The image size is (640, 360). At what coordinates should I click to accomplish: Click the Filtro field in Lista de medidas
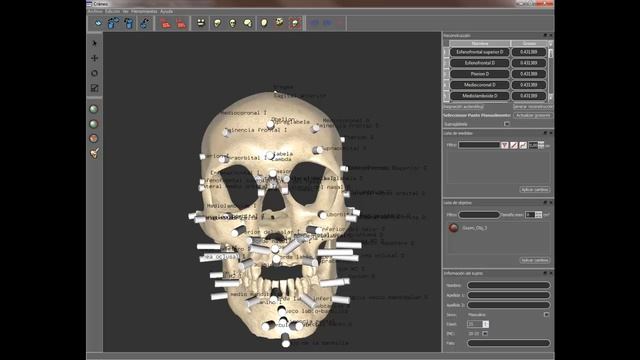479,145
